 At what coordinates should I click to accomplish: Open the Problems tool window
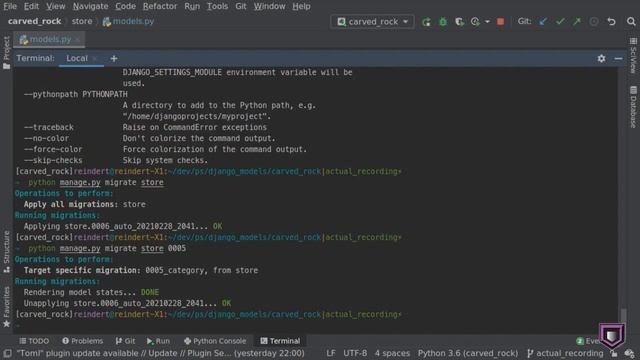tap(82, 341)
